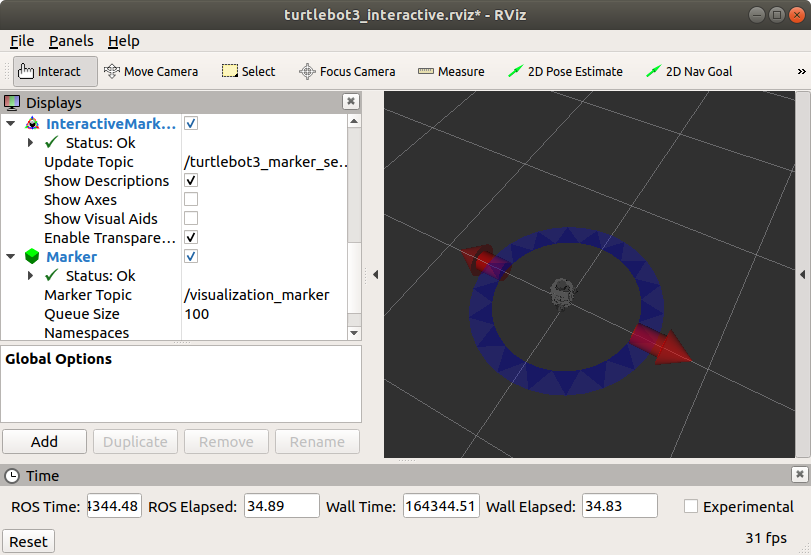This screenshot has width=811, height=555.
Task: Click the Wall Elapsed field
Action: (x=620, y=506)
